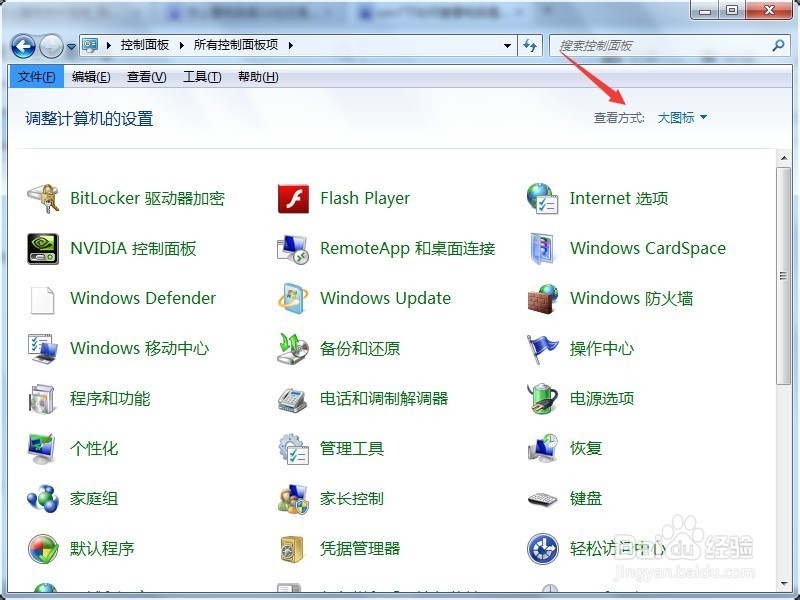Screen dimensions: 800x600
Task: Open the Flash Player text link
Action: pyautogui.click(x=365, y=198)
